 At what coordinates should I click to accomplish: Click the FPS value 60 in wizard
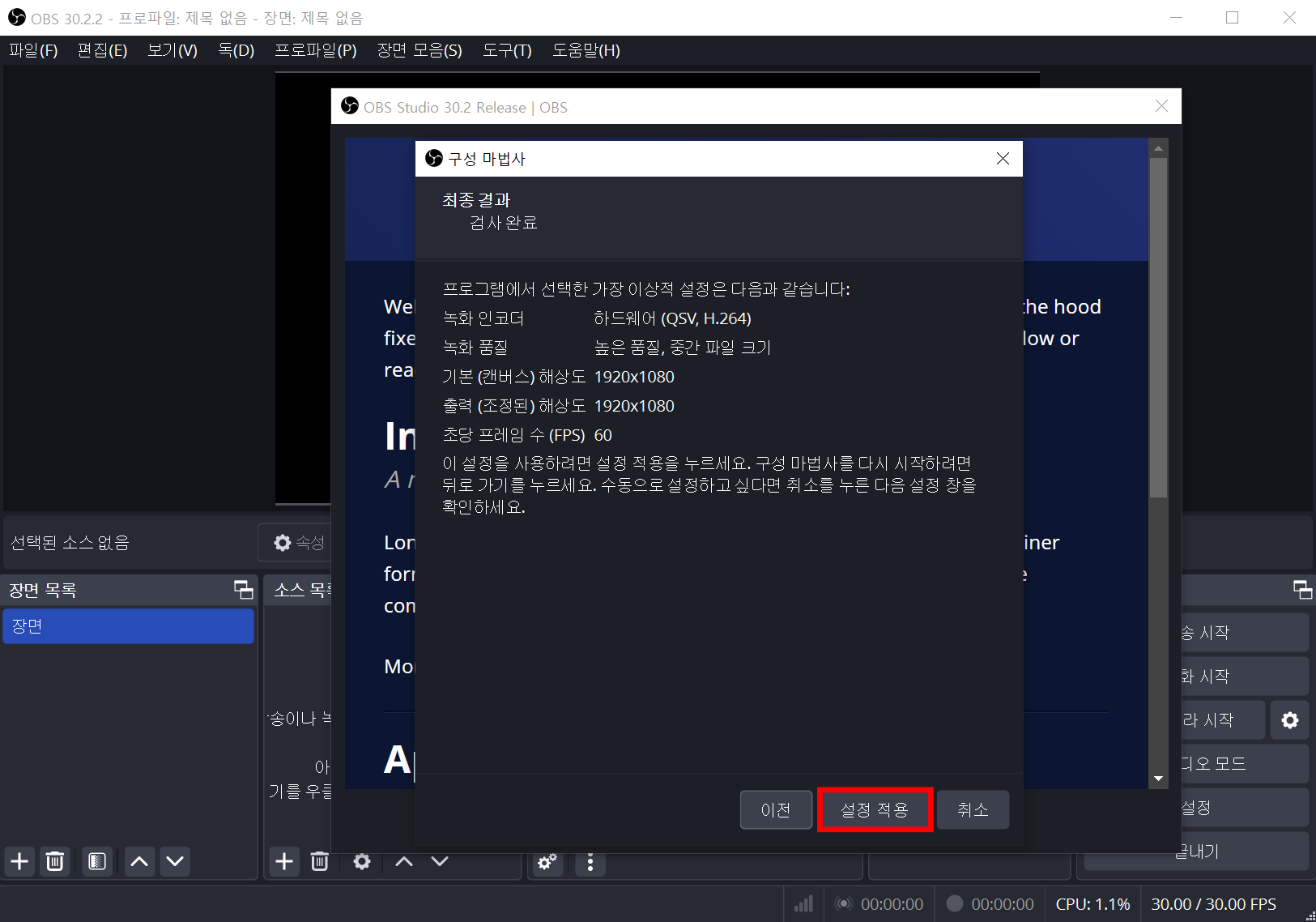(x=603, y=435)
